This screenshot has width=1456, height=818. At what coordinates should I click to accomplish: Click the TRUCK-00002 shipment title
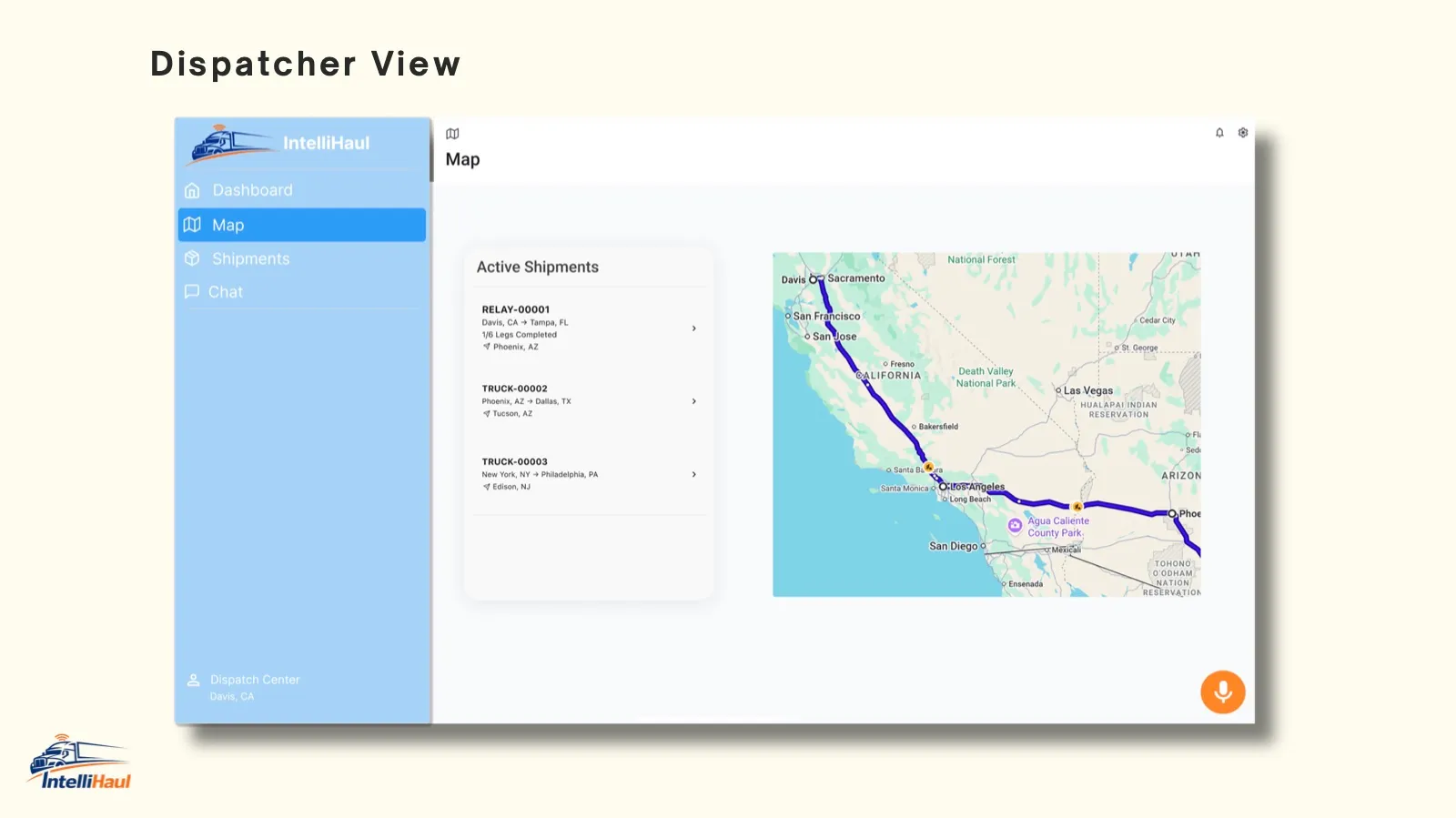point(515,389)
